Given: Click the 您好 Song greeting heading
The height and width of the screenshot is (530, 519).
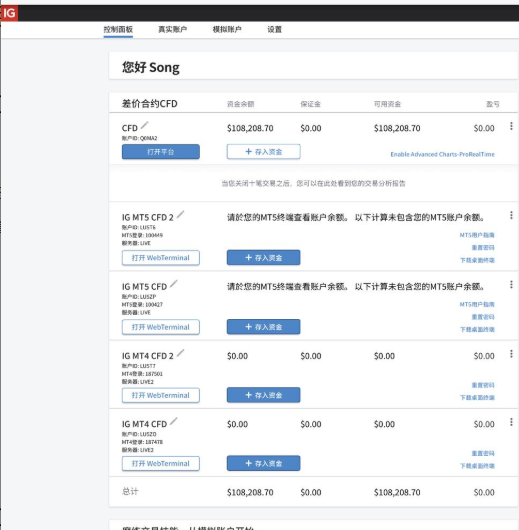Looking at the screenshot, I should coord(151,68).
